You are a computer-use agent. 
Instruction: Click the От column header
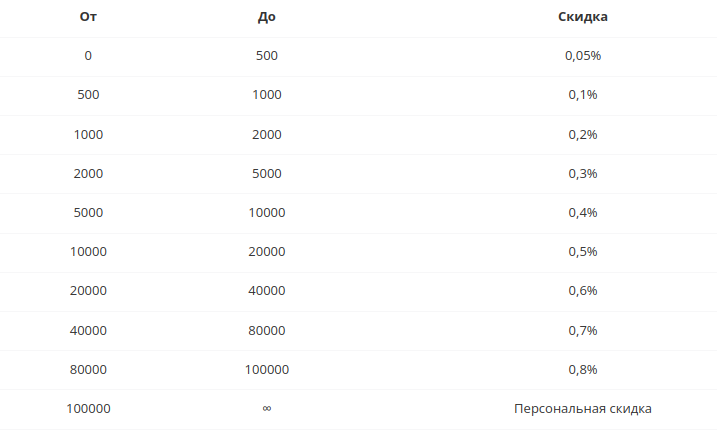click(x=88, y=17)
